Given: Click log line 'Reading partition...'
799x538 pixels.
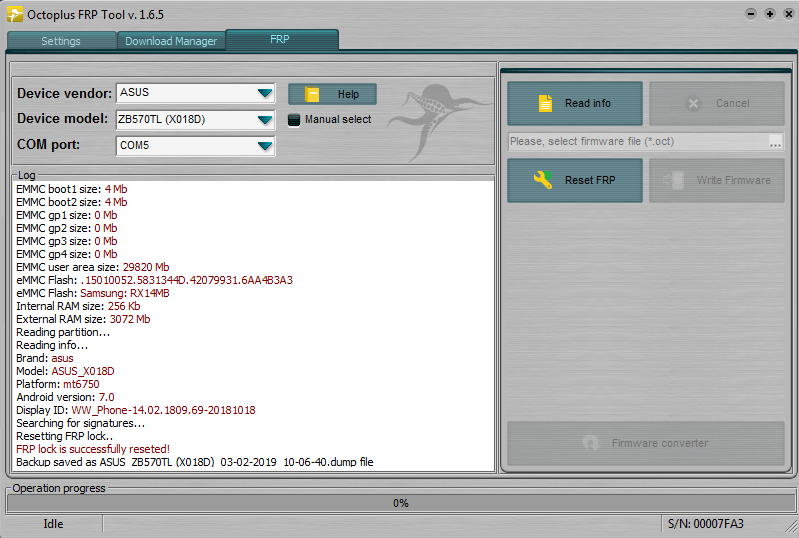Looking at the screenshot, I should (x=63, y=332).
